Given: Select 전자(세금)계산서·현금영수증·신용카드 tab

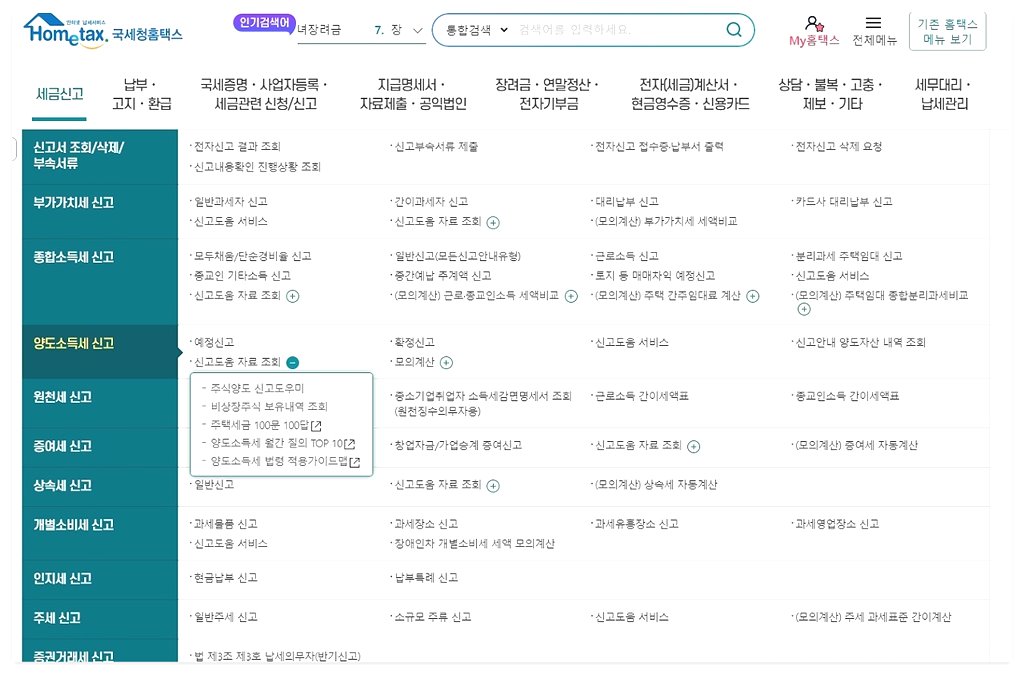Looking at the screenshot, I should [690, 94].
